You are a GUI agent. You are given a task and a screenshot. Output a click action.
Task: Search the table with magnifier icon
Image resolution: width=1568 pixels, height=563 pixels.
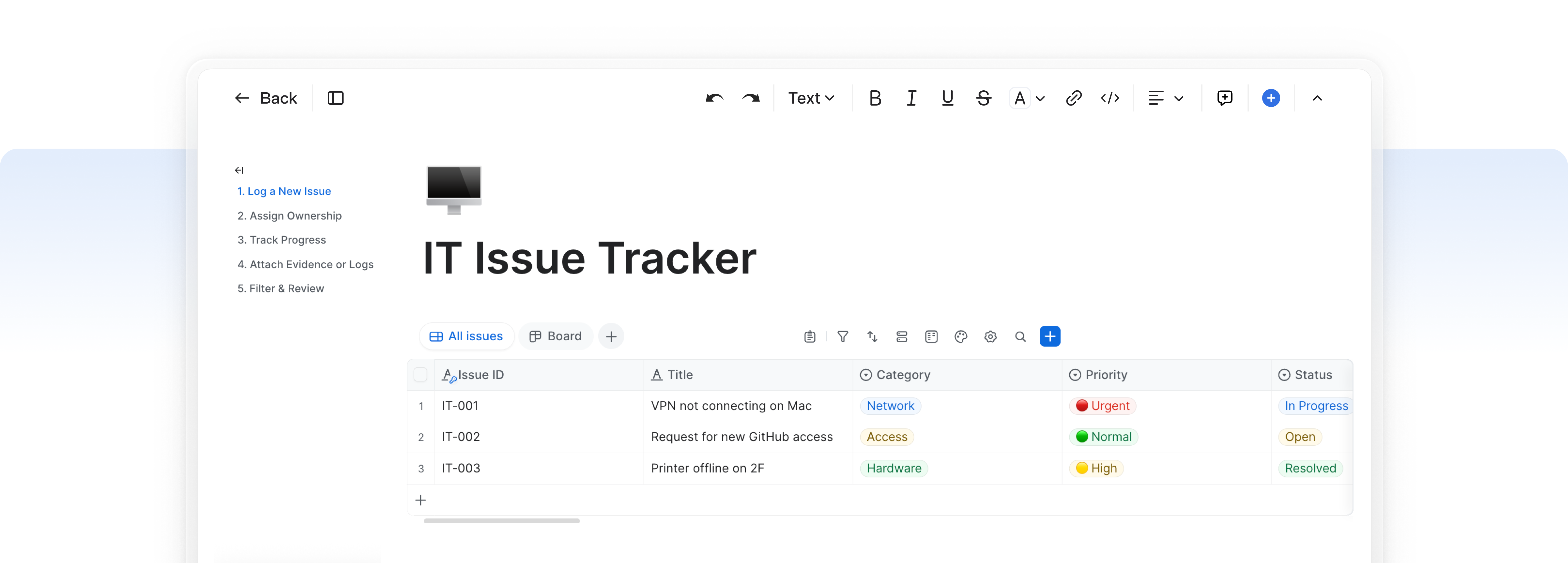tap(1020, 337)
